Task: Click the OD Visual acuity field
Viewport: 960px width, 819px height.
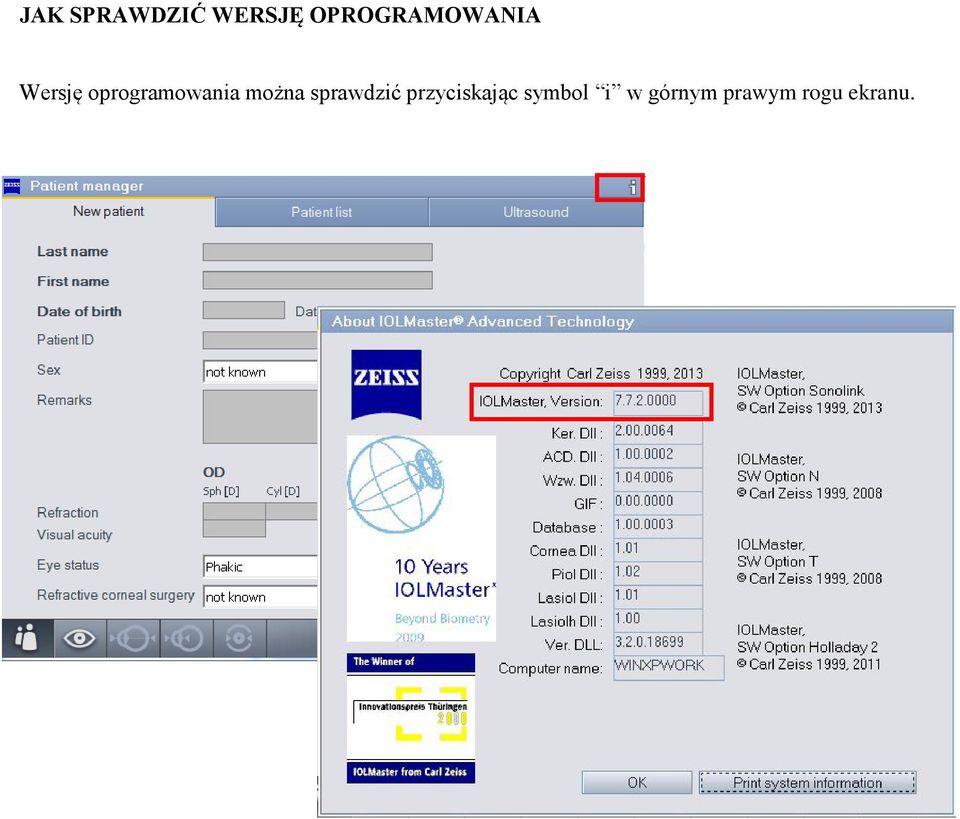Action: pos(234,528)
